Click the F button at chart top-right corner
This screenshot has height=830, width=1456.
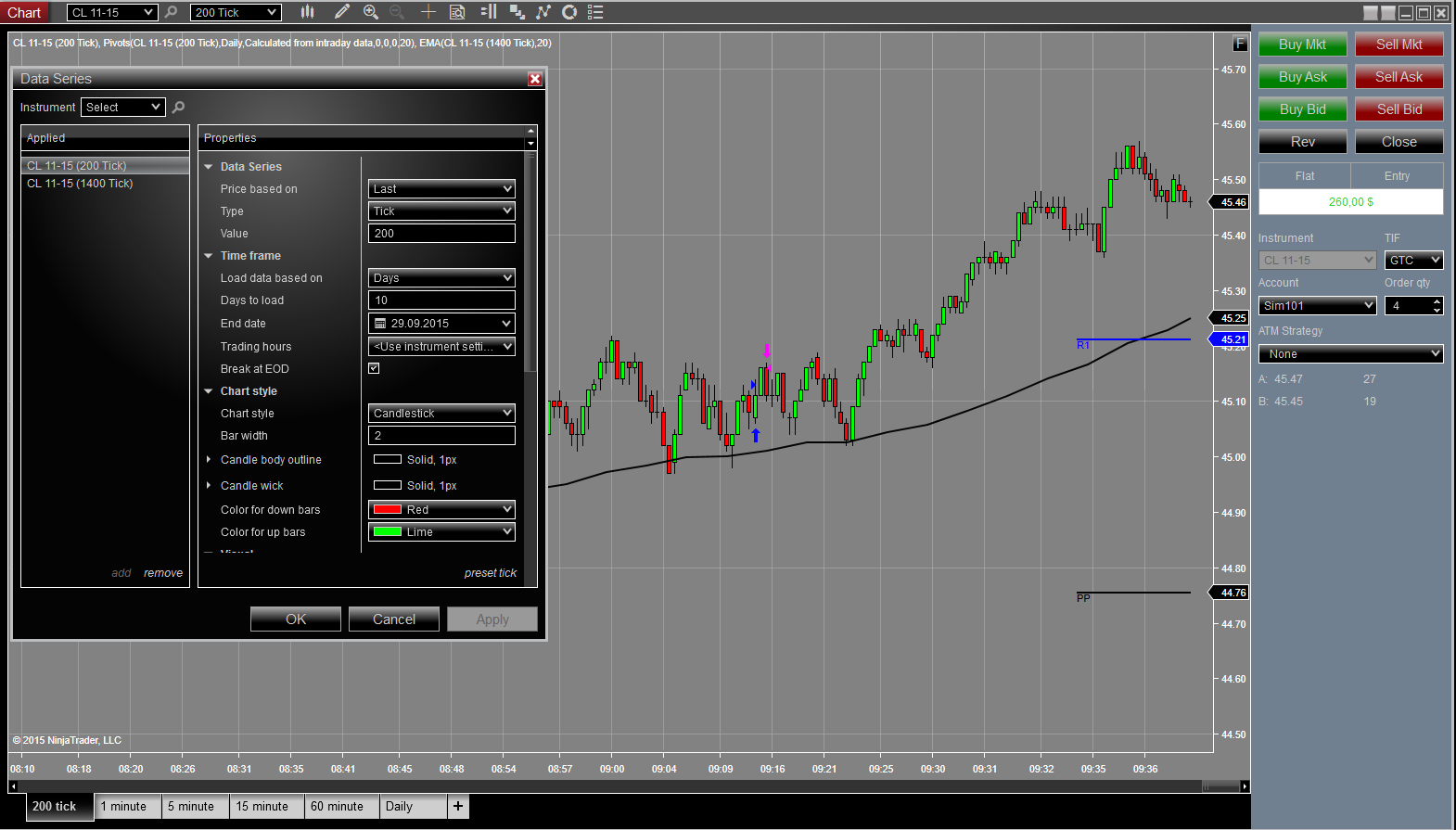coord(1240,44)
